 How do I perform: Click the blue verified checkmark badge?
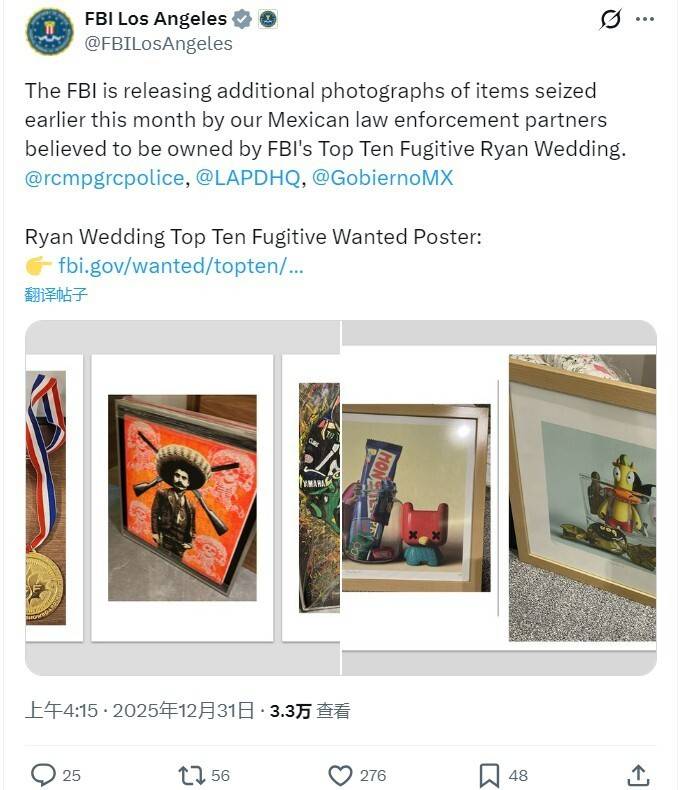coord(242,19)
